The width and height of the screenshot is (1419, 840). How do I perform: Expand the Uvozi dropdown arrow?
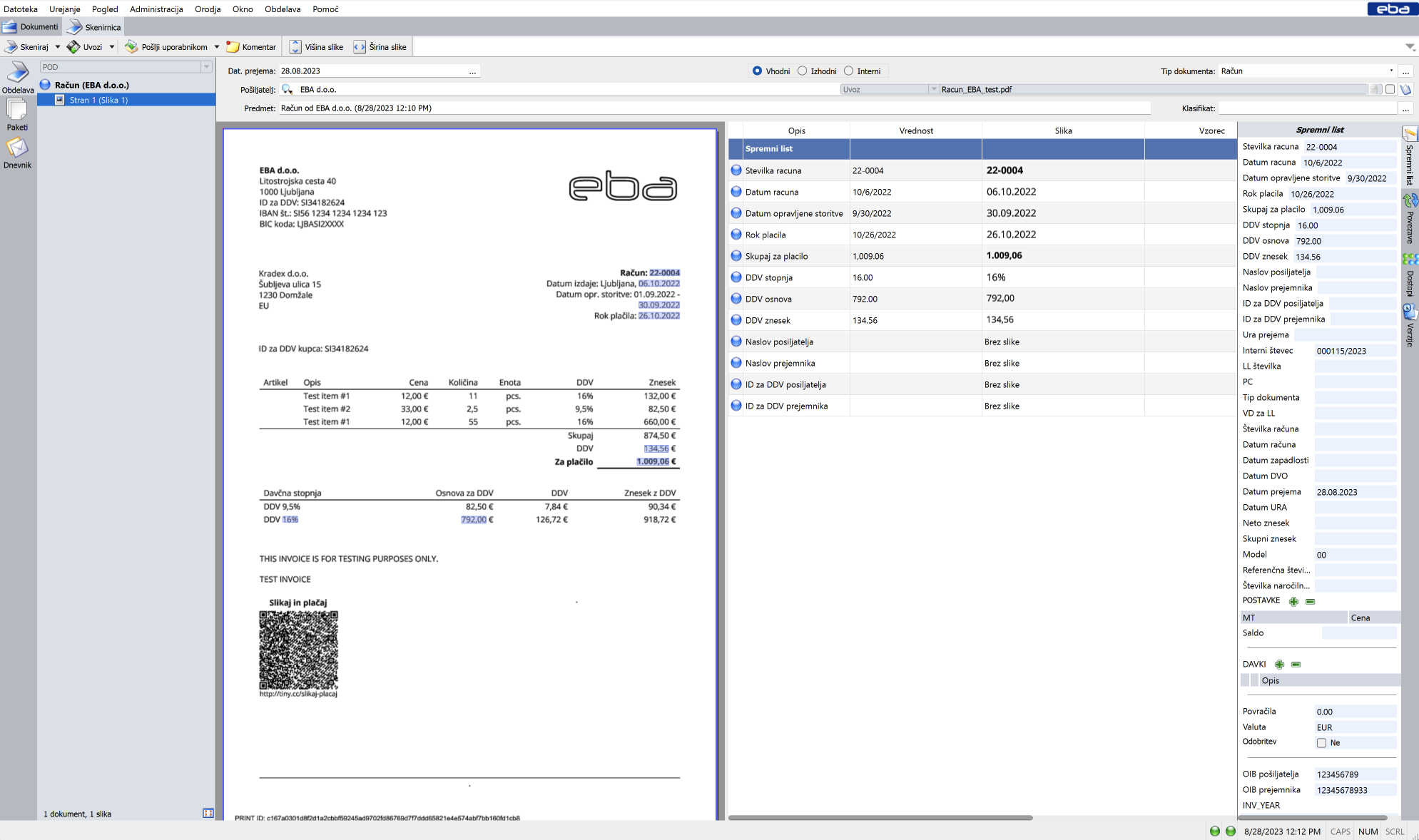pos(112,47)
